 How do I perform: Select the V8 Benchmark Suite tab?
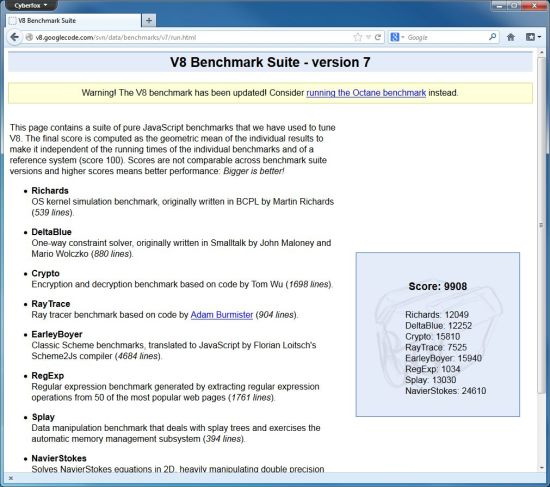click(73, 21)
